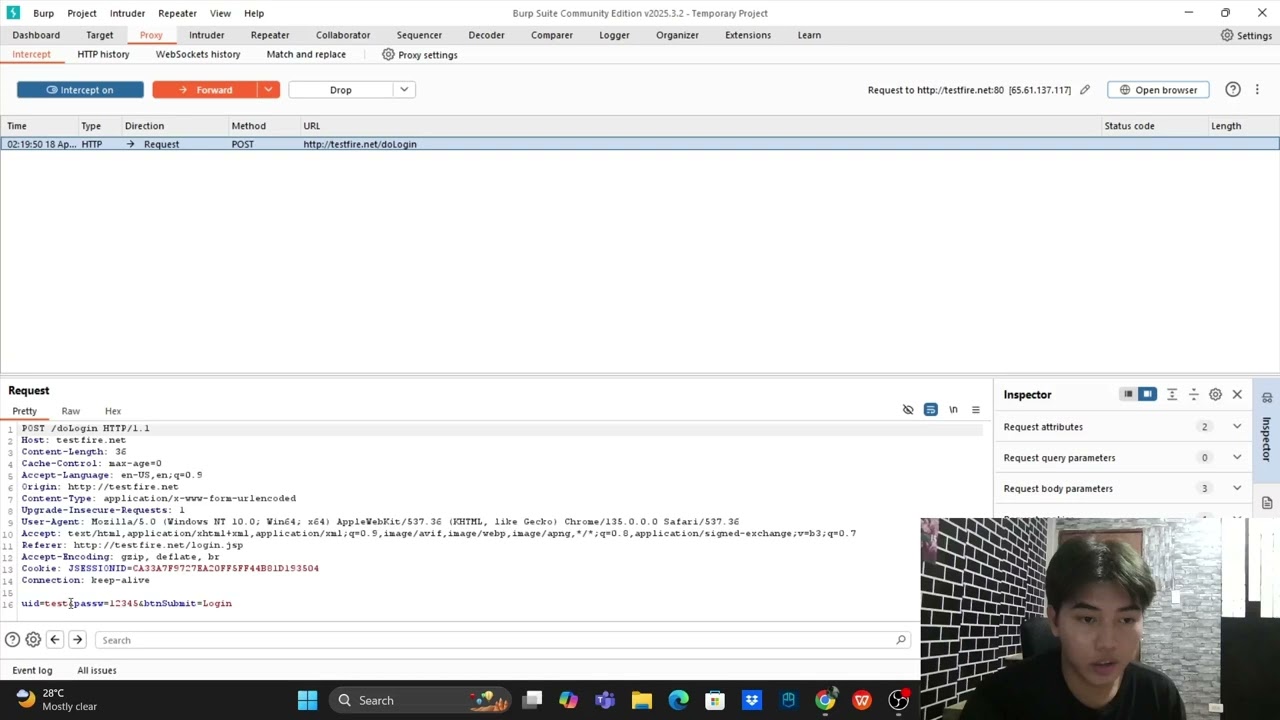Click the JSESSIONID cookie line
Viewport: 1280px width, 720px height.
click(170, 568)
